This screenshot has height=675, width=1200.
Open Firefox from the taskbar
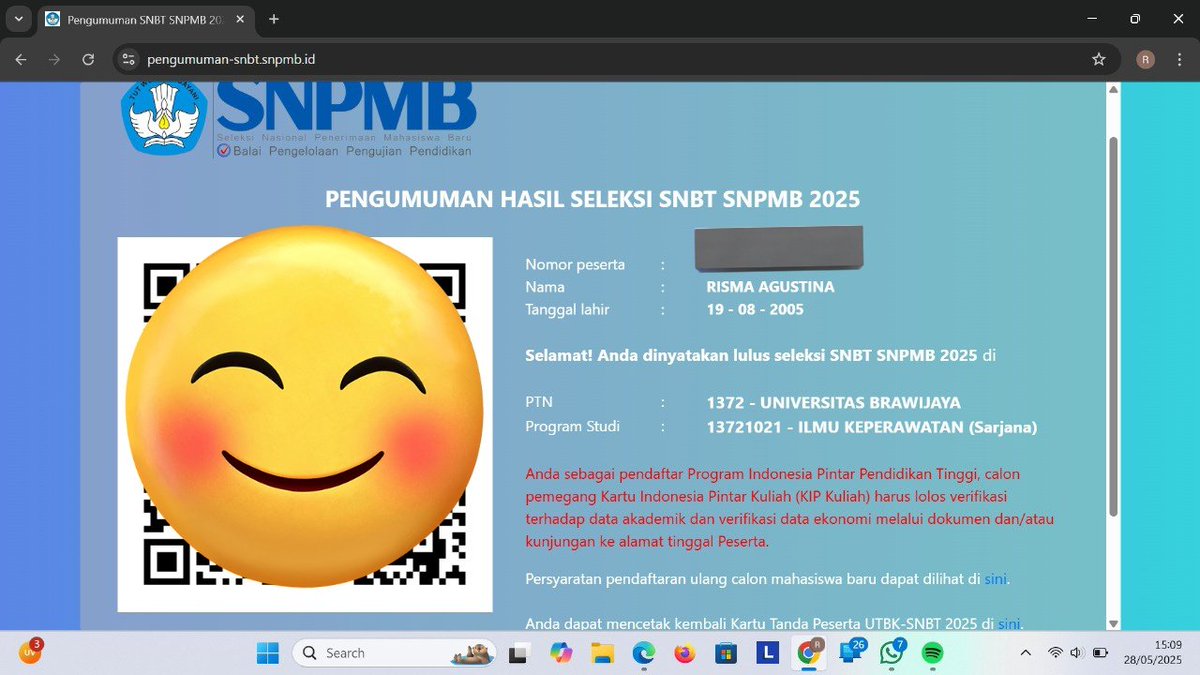tap(684, 653)
